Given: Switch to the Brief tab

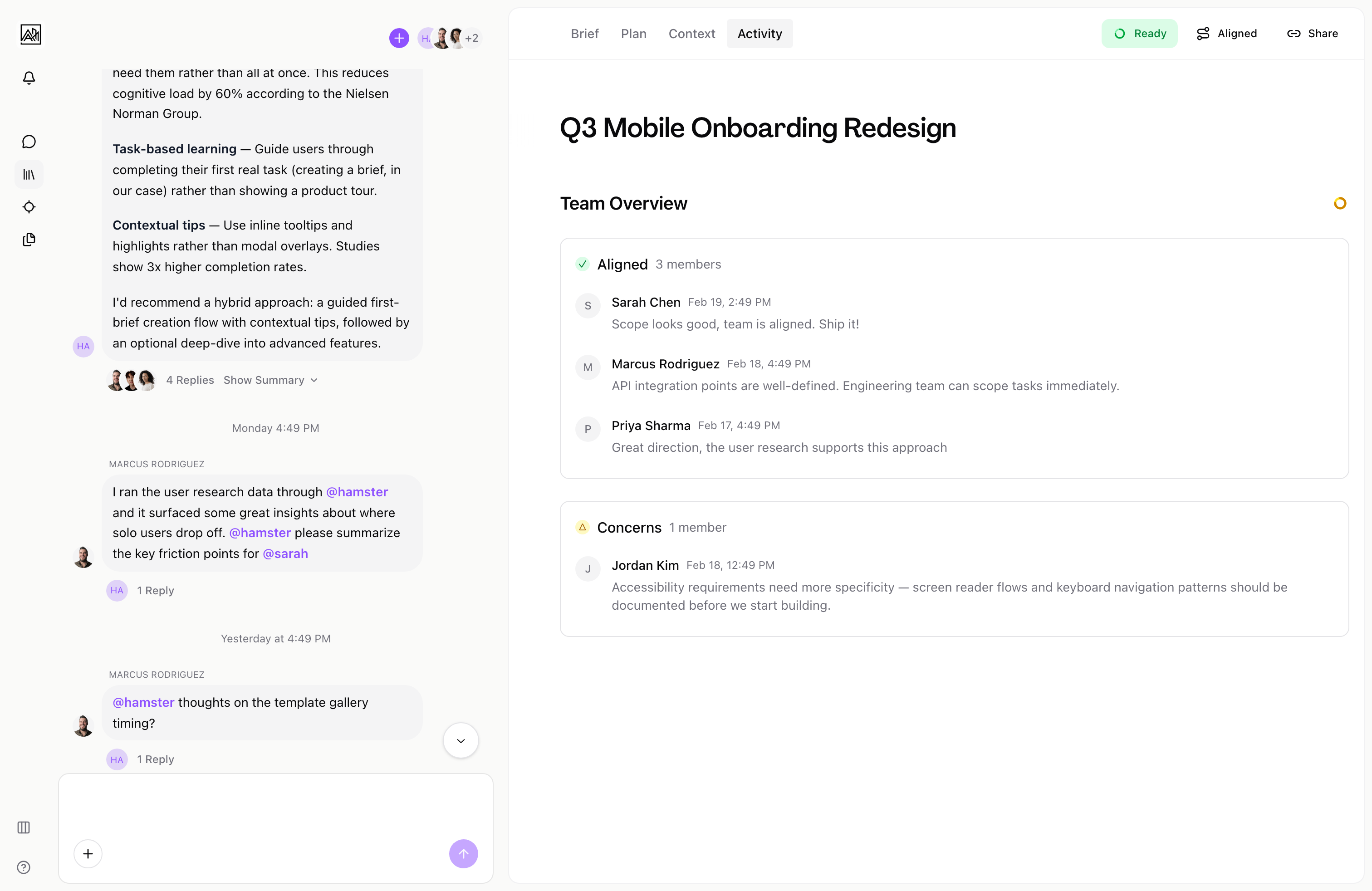Looking at the screenshot, I should coord(584,34).
